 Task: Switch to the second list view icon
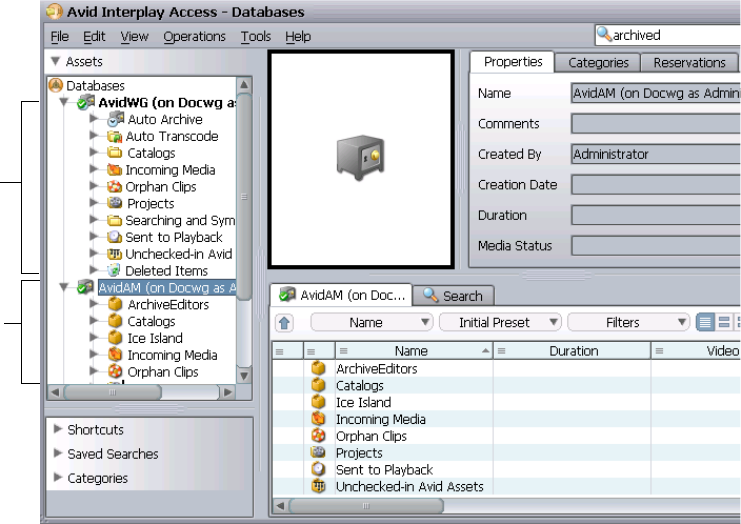point(724,322)
